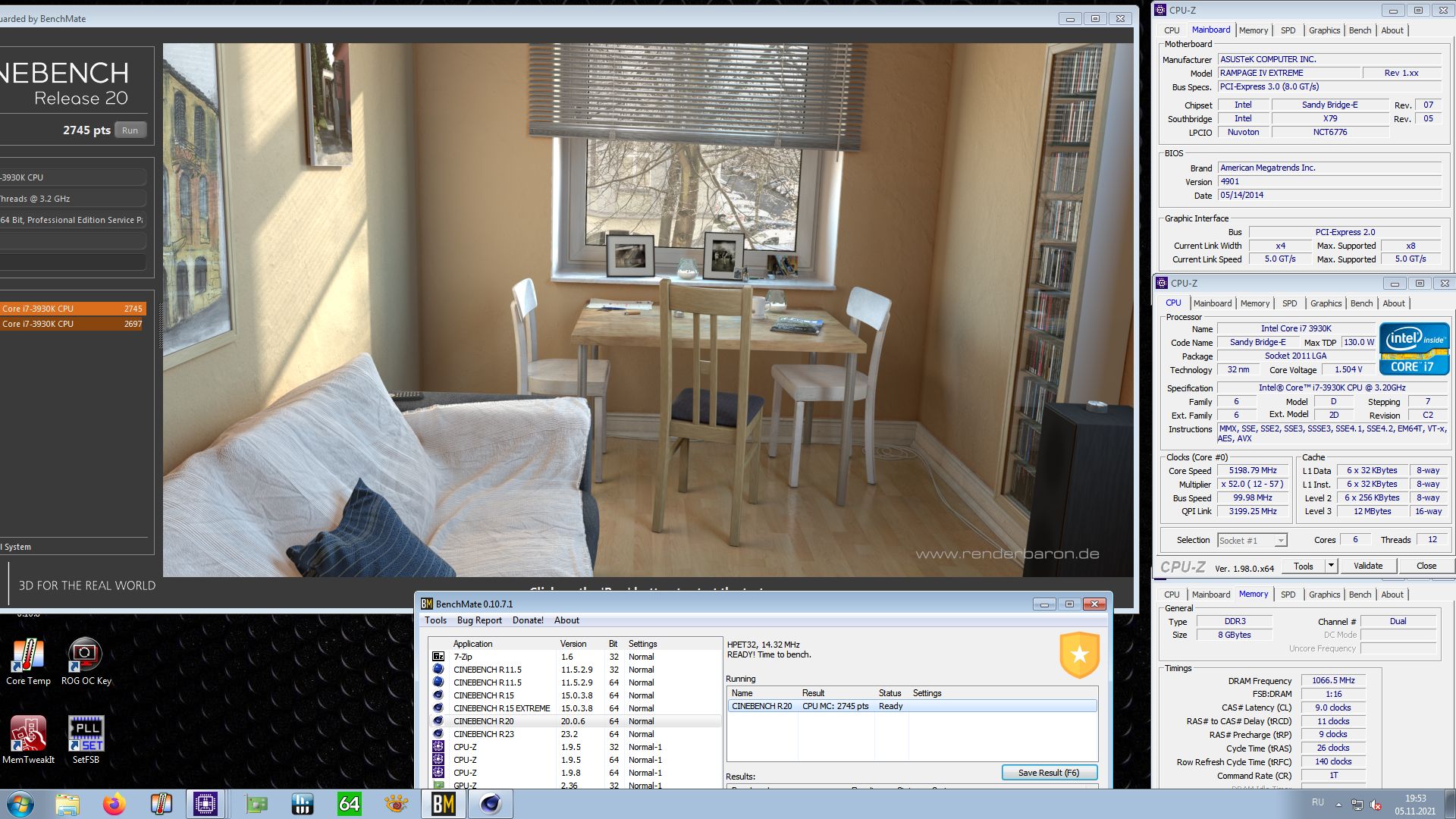Open About menu in BenchMate
Screen dimensions: 1456x819
pyautogui.click(x=566, y=620)
